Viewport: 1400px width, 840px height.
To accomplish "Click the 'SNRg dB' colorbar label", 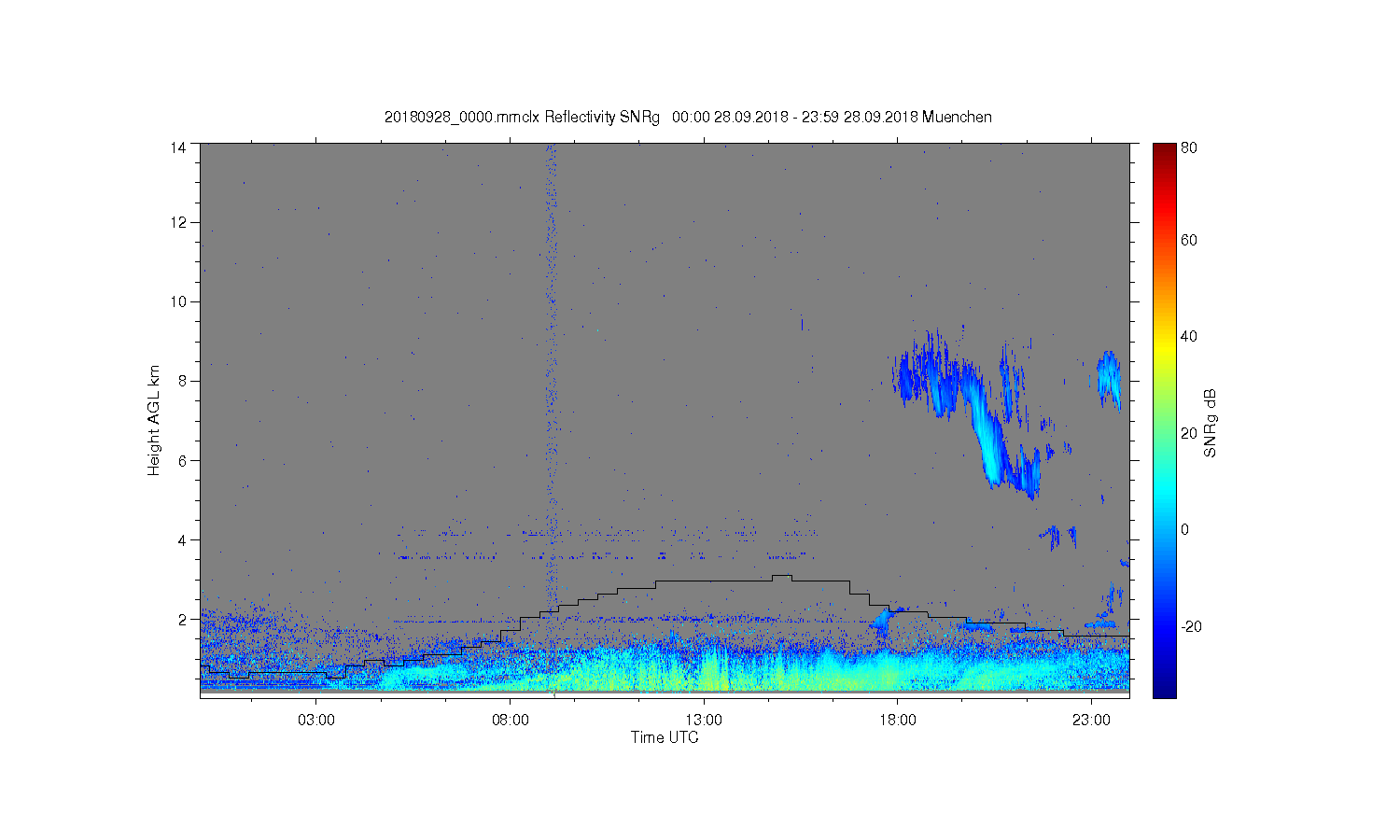I will pos(1211,423).
